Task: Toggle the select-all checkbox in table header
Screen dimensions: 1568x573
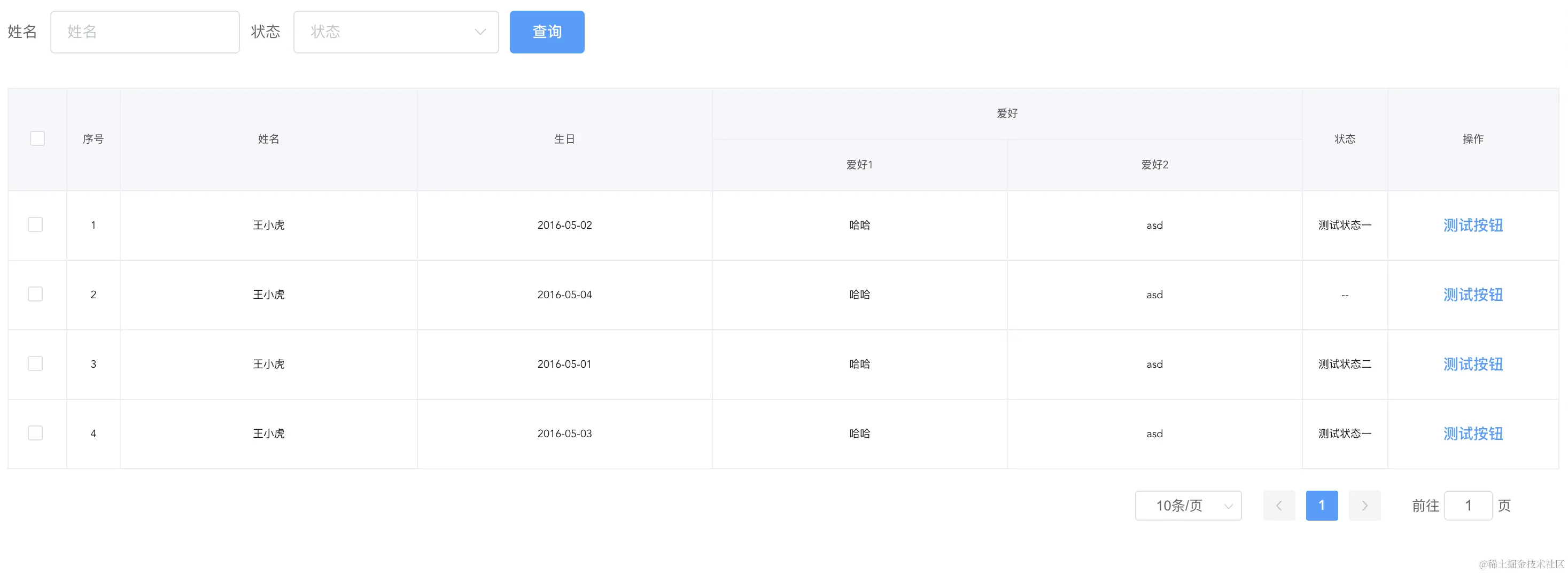Action: point(37,138)
